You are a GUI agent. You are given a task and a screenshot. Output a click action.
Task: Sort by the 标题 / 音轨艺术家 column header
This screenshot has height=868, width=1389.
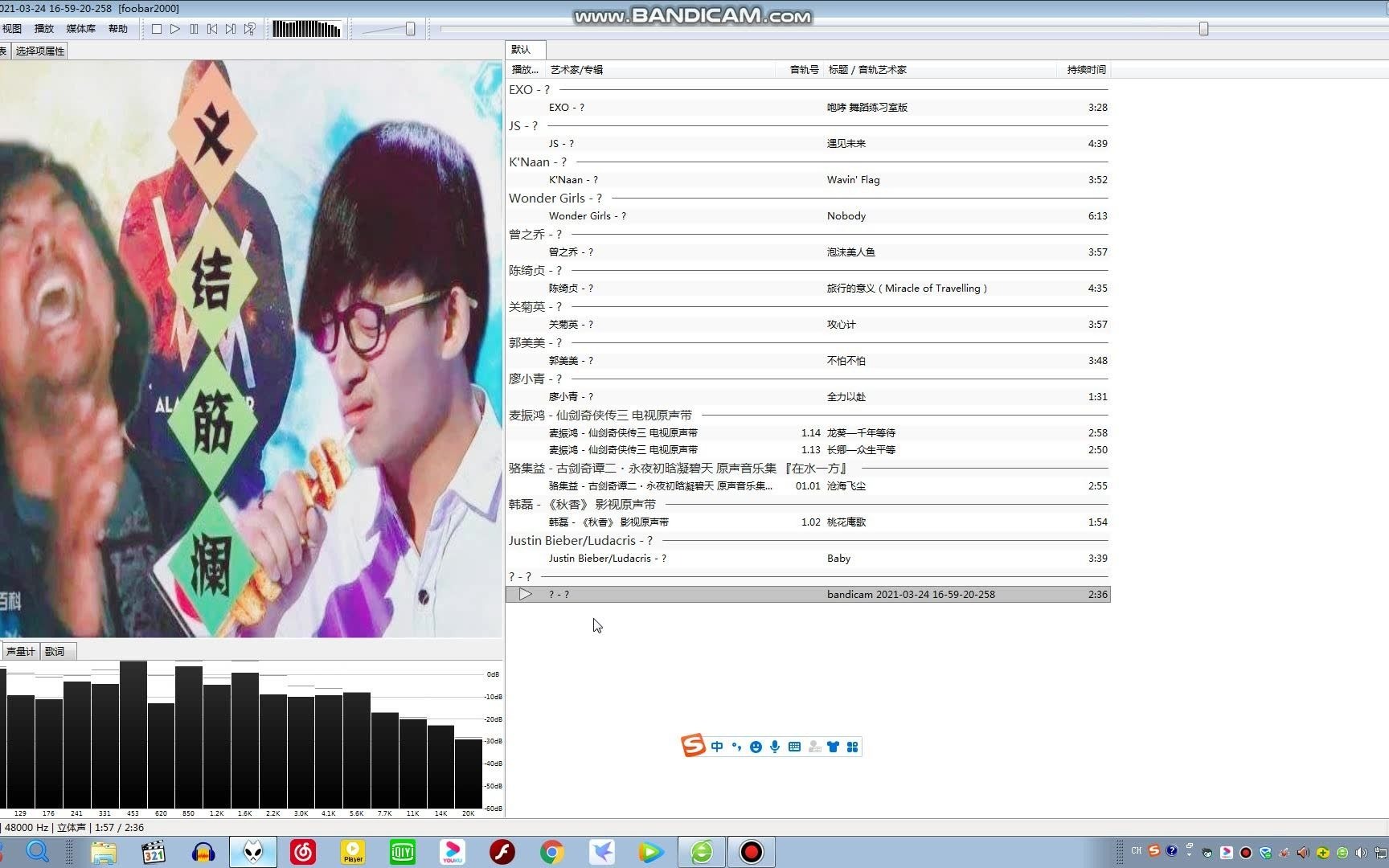tap(940, 70)
